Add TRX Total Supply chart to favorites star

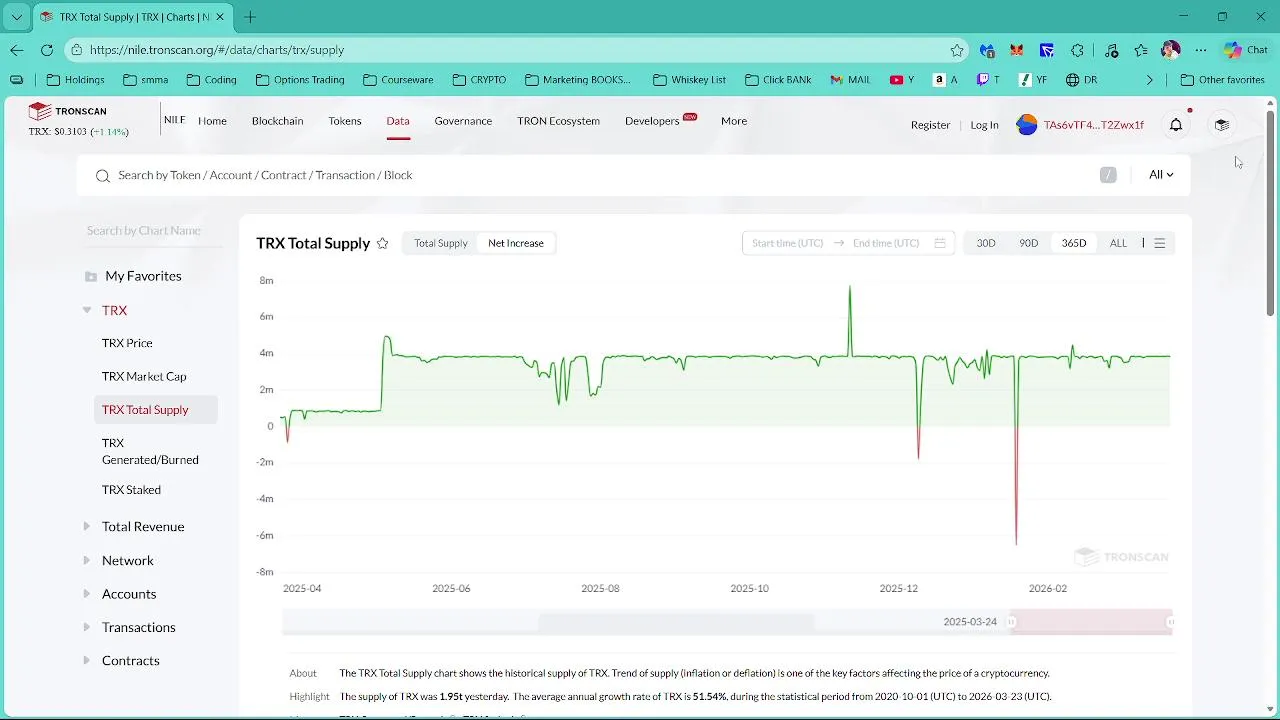point(382,243)
